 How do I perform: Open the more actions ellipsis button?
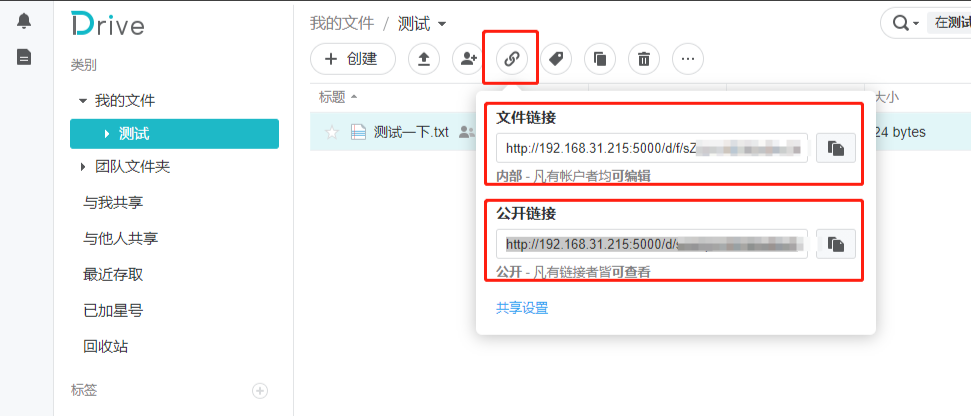[x=687, y=59]
